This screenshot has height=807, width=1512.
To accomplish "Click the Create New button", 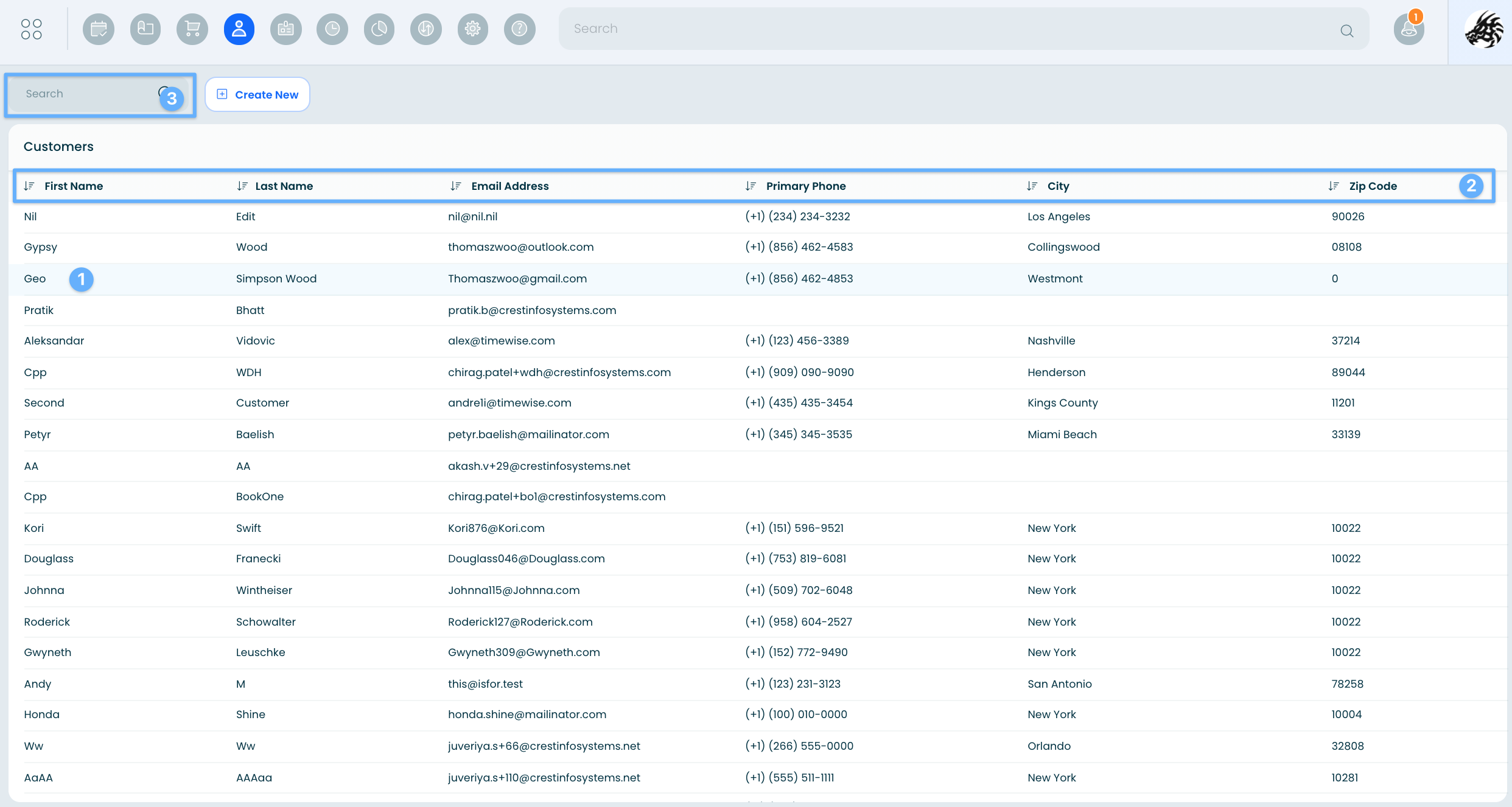I will point(257,94).
